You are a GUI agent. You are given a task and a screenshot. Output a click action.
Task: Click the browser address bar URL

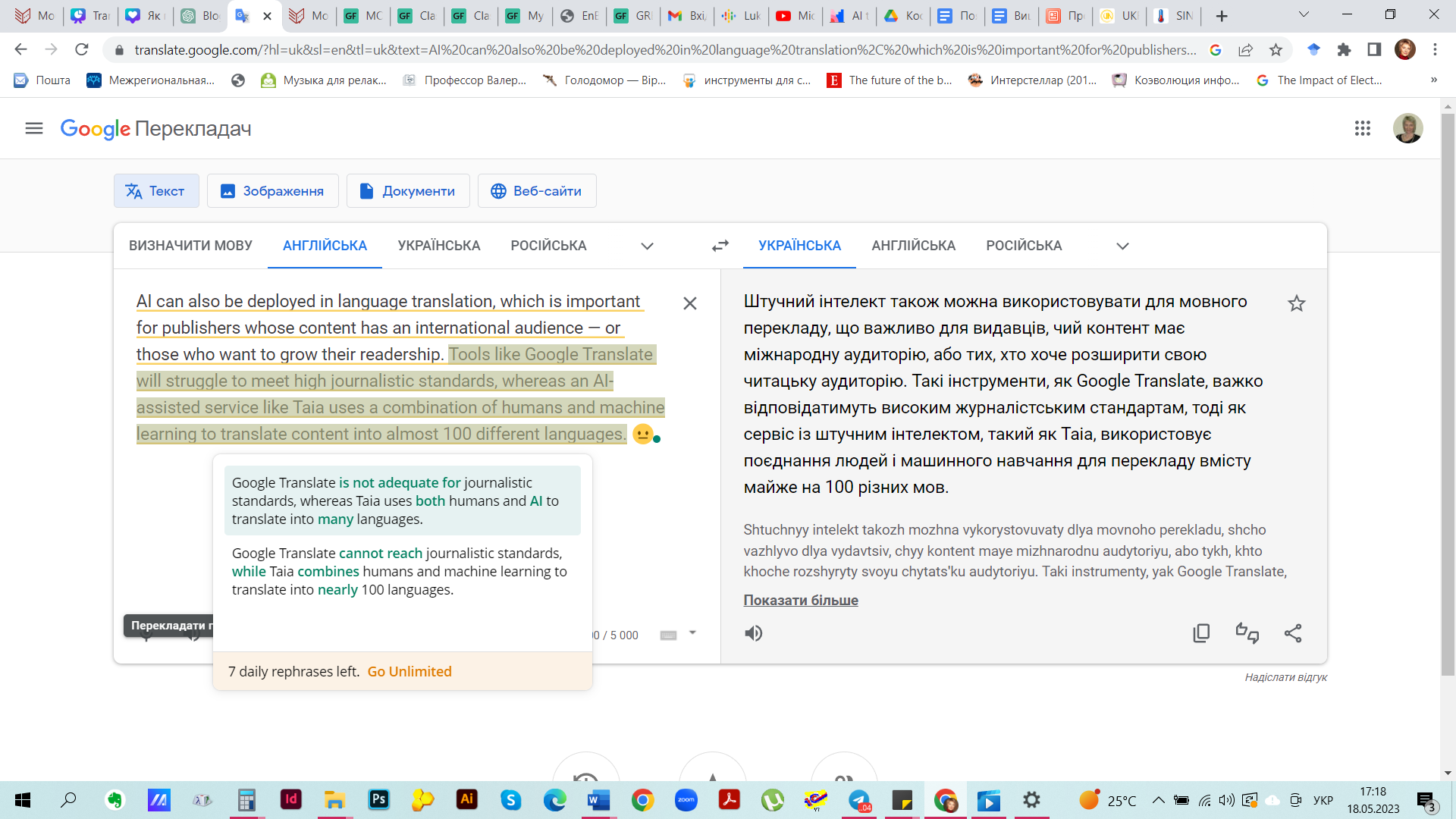coord(665,50)
